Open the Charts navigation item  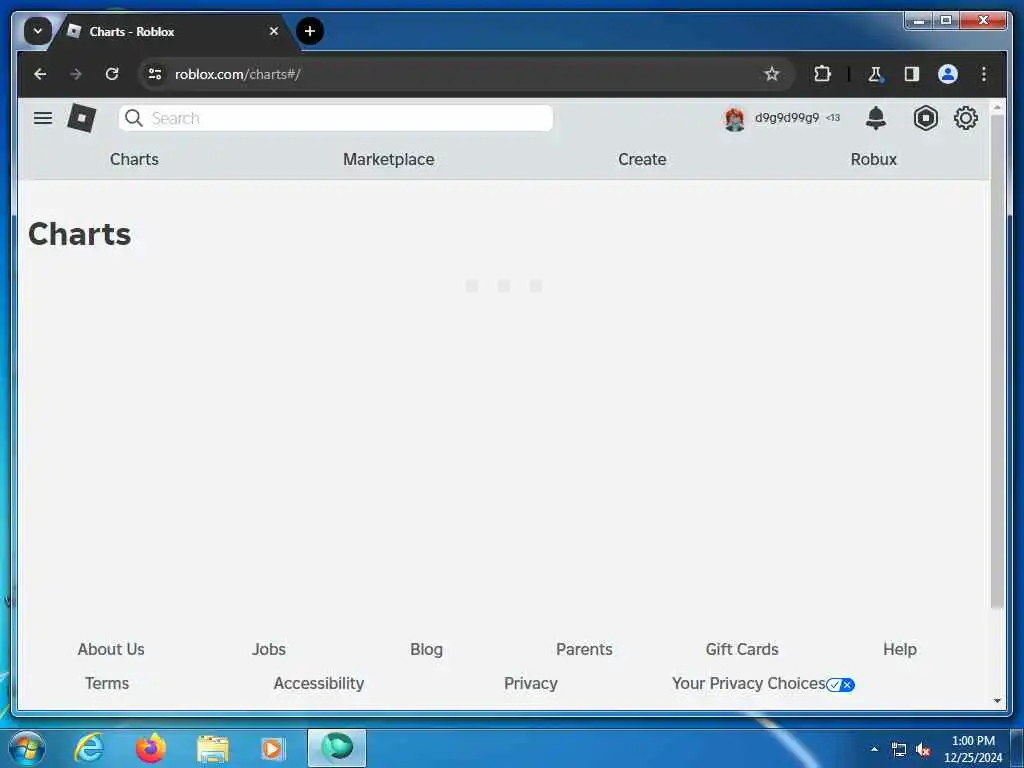(134, 159)
